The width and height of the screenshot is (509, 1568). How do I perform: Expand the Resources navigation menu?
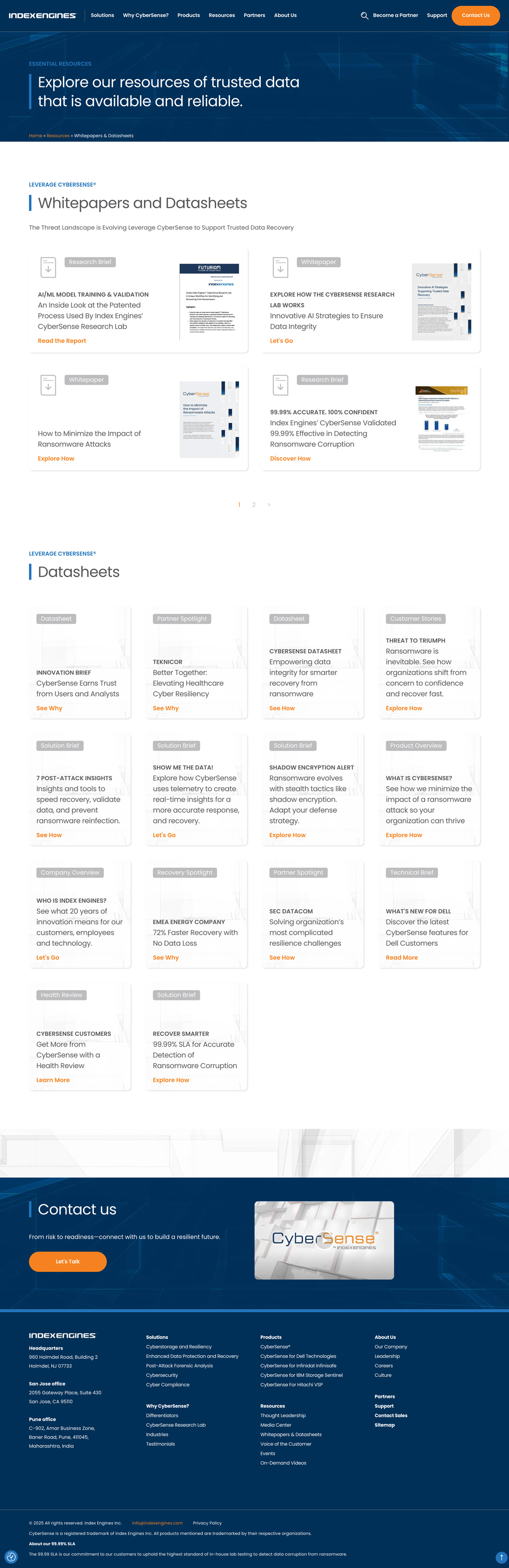(x=221, y=15)
